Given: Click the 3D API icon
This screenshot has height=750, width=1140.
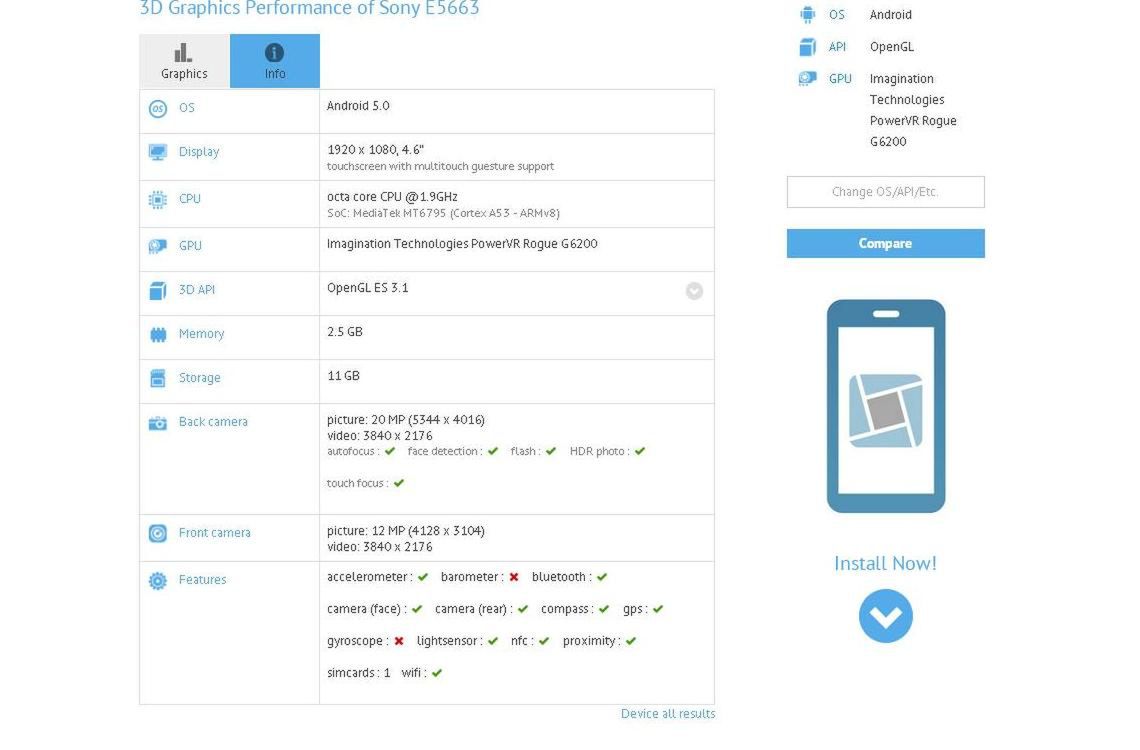Looking at the screenshot, I should (x=158, y=289).
